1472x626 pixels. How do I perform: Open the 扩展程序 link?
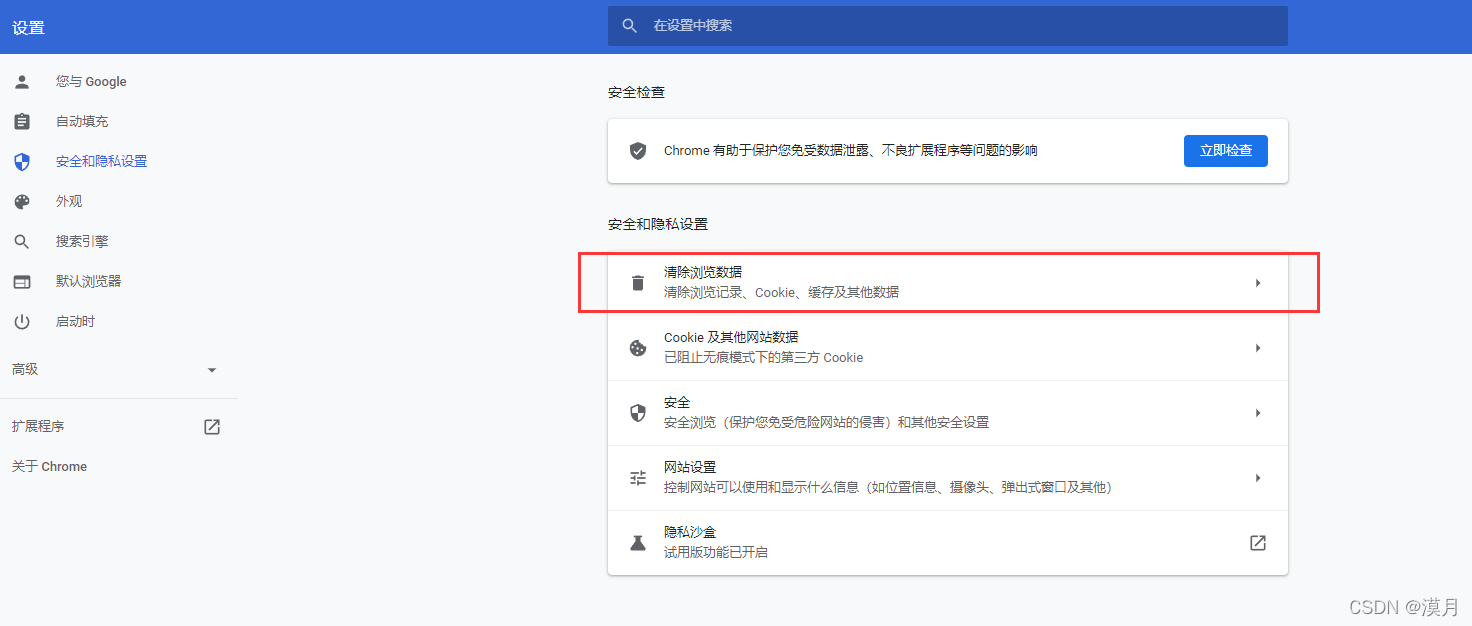pyautogui.click(x=38, y=427)
